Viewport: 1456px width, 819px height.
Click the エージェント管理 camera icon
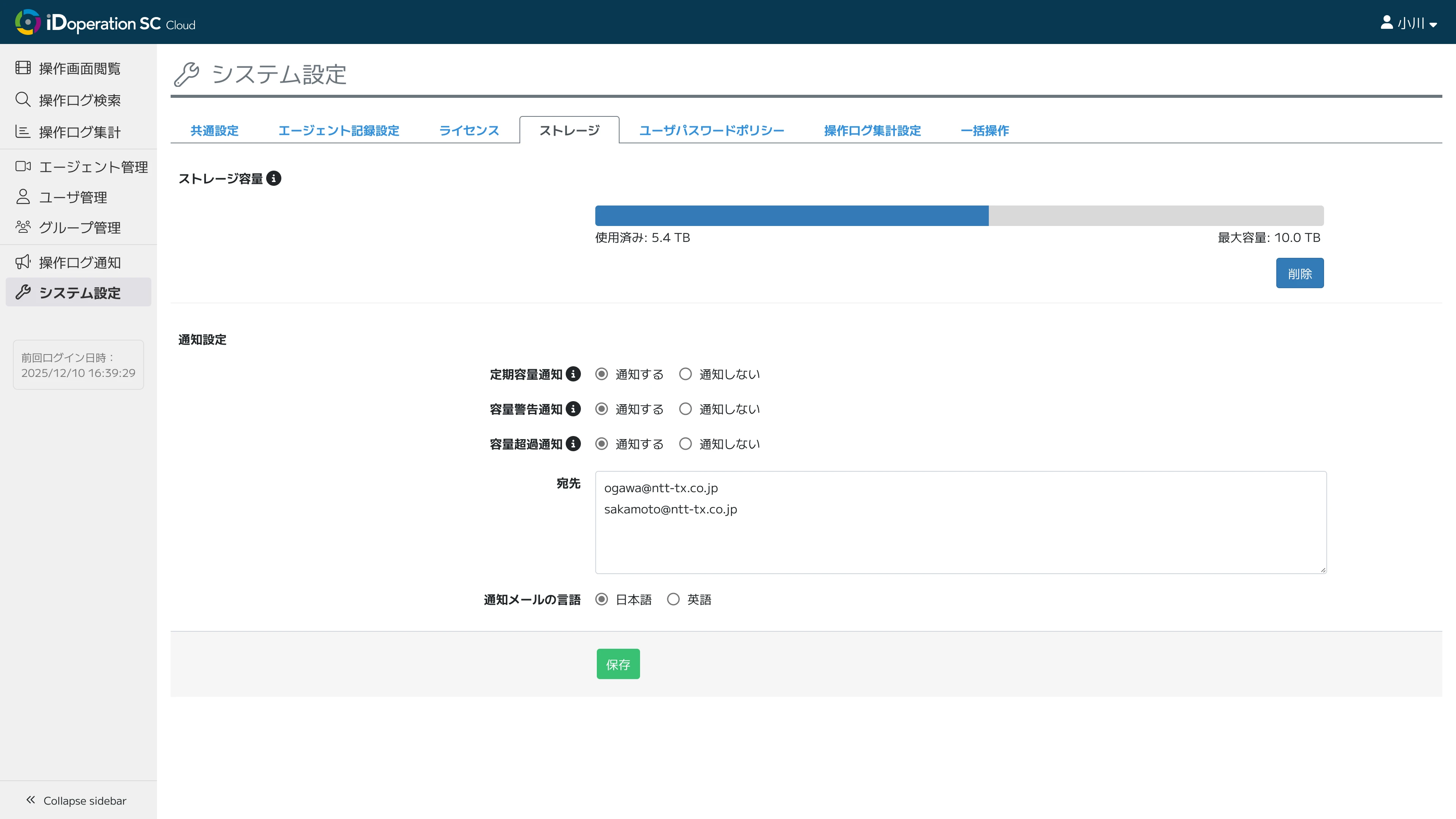(x=23, y=166)
